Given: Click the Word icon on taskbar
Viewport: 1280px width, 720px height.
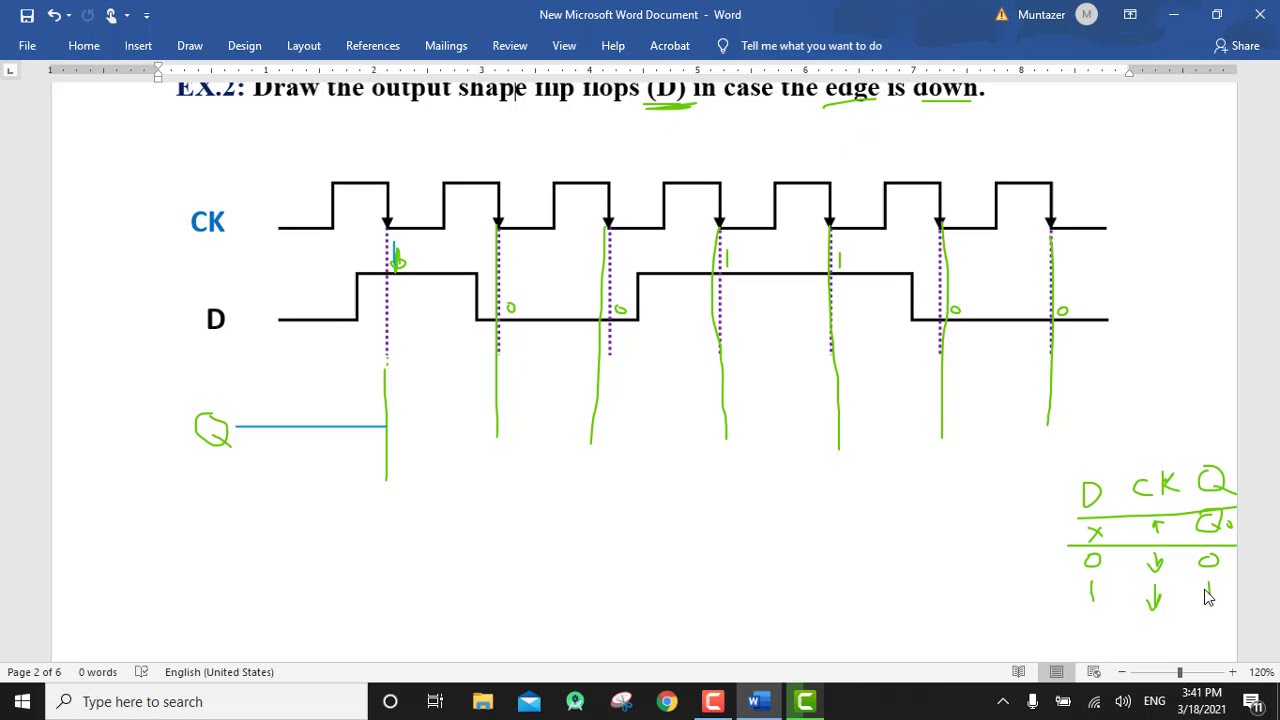Looking at the screenshot, I should click(x=759, y=702).
